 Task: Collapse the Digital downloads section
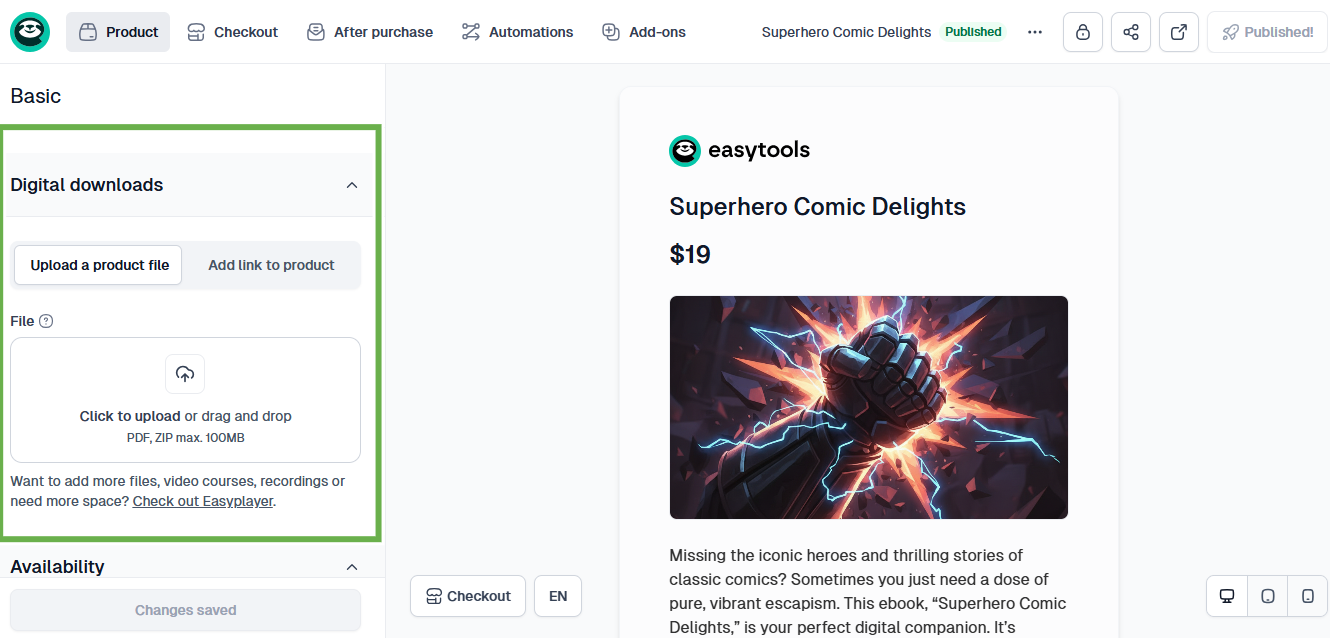point(352,185)
